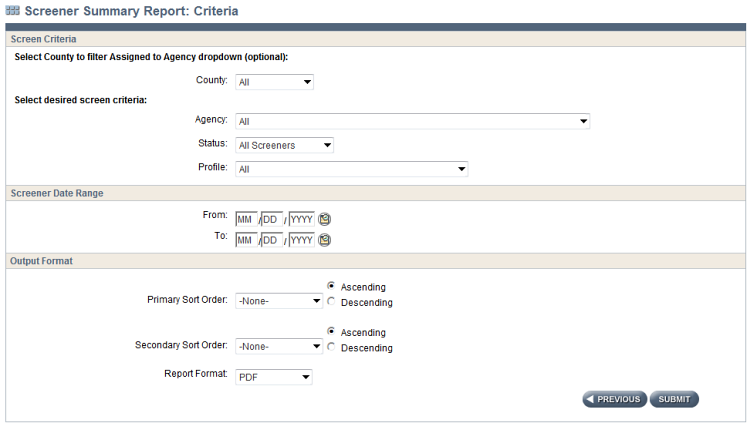The height and width of the screenshot is (425, 750).
Task: Select Descending for Secondary Sort Order
Action: [331, 348]
